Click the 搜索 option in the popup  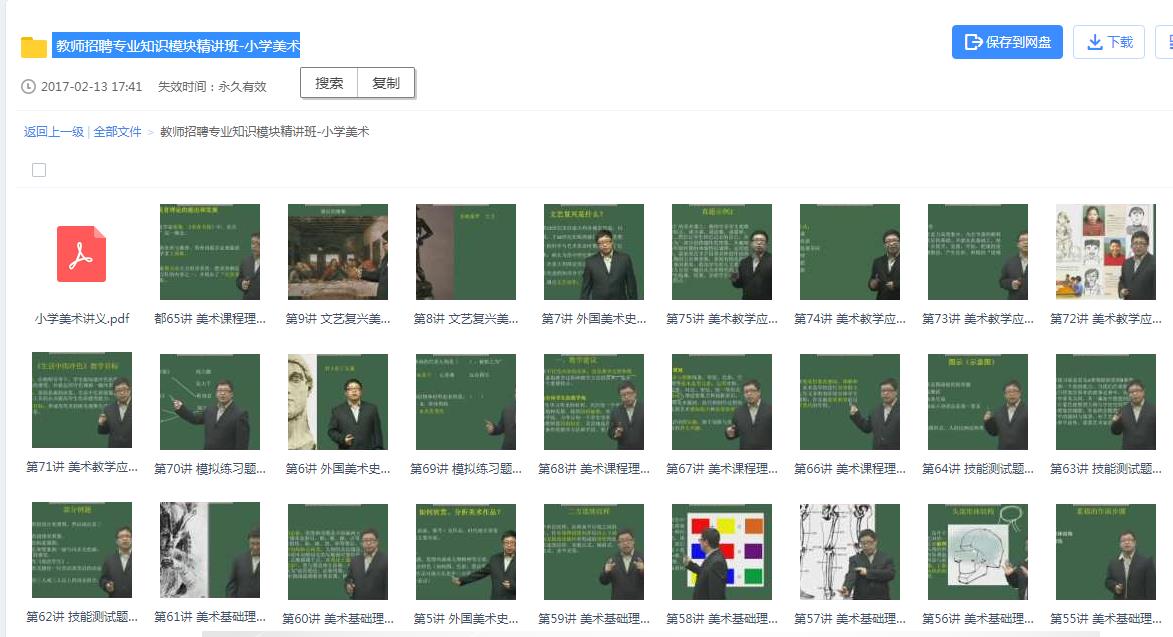(x=328, y=83)
